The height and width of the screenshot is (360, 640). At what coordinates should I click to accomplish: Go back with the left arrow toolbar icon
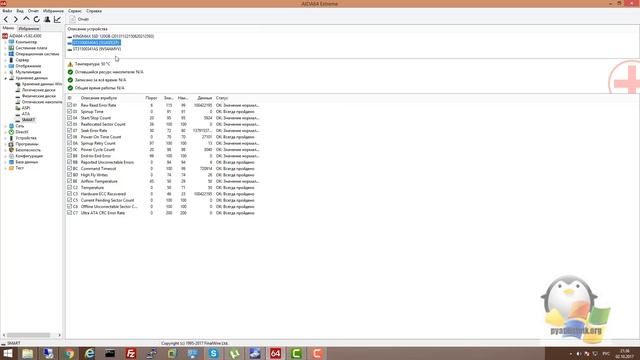point(6,19)
